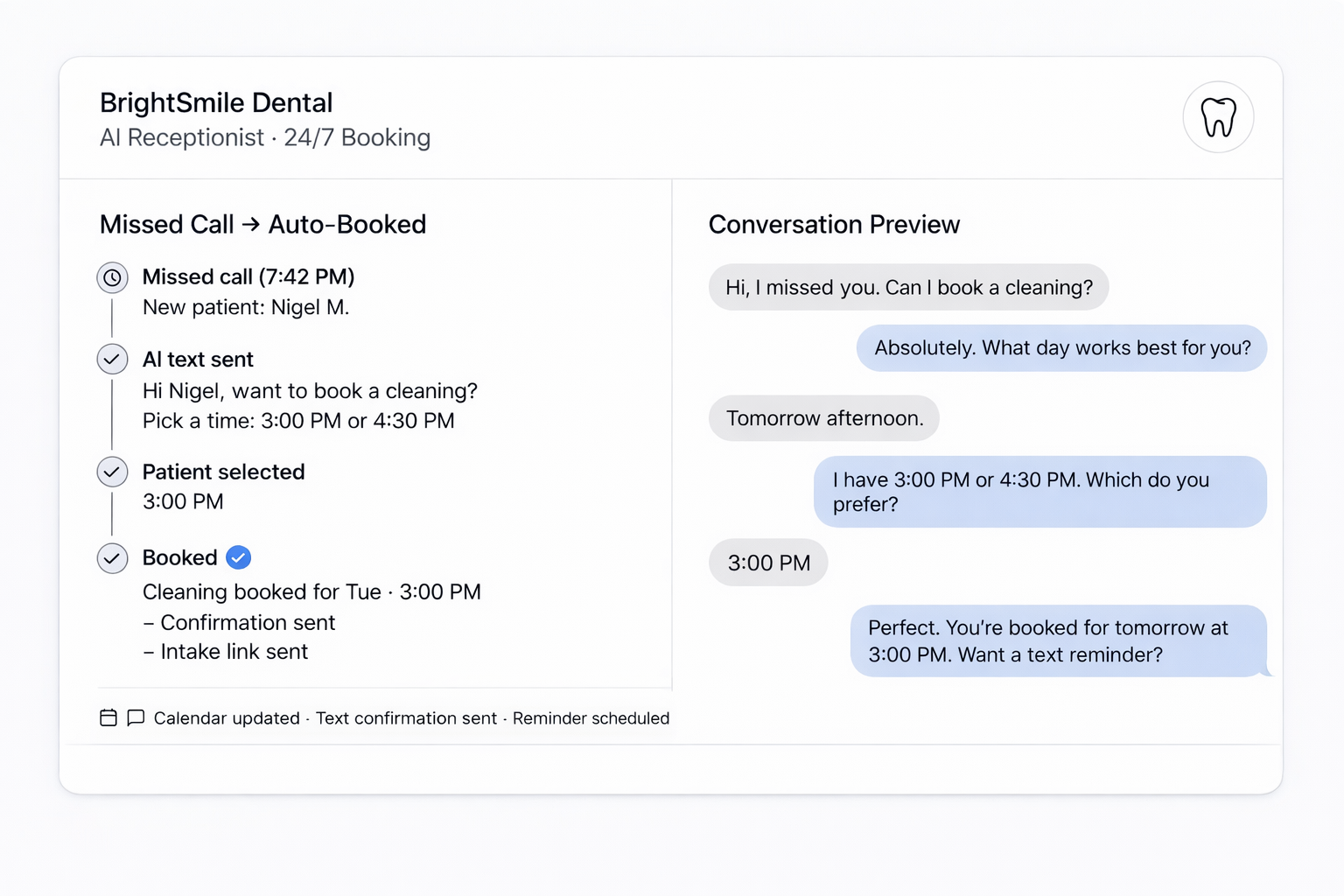The width and height of the screenshot is (1344, 896).
Task: Toggle the checkmark beside AI text sent
Action: tap(112, 359)
